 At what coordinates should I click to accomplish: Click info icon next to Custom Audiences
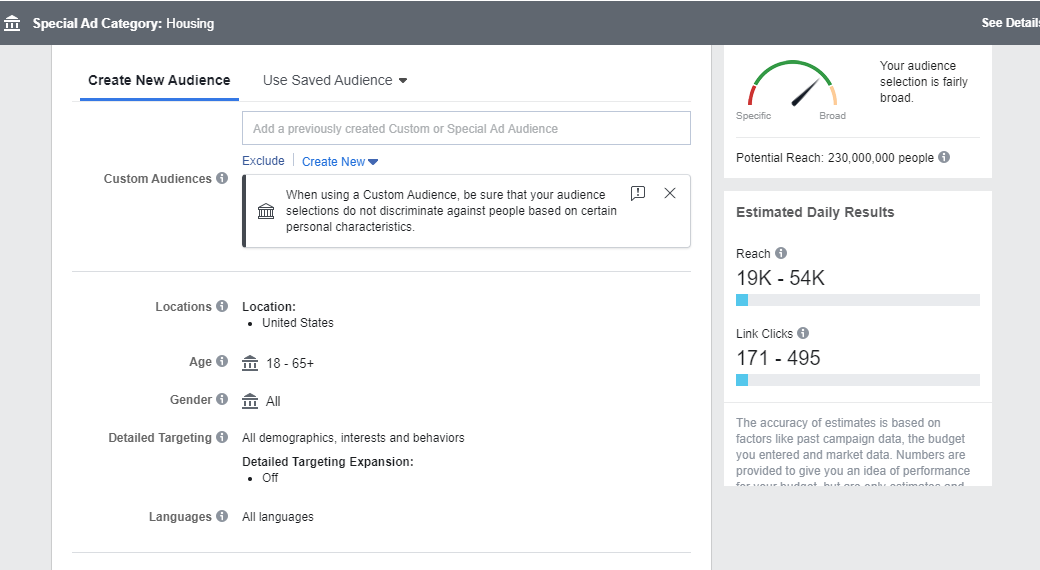point(222,178)
